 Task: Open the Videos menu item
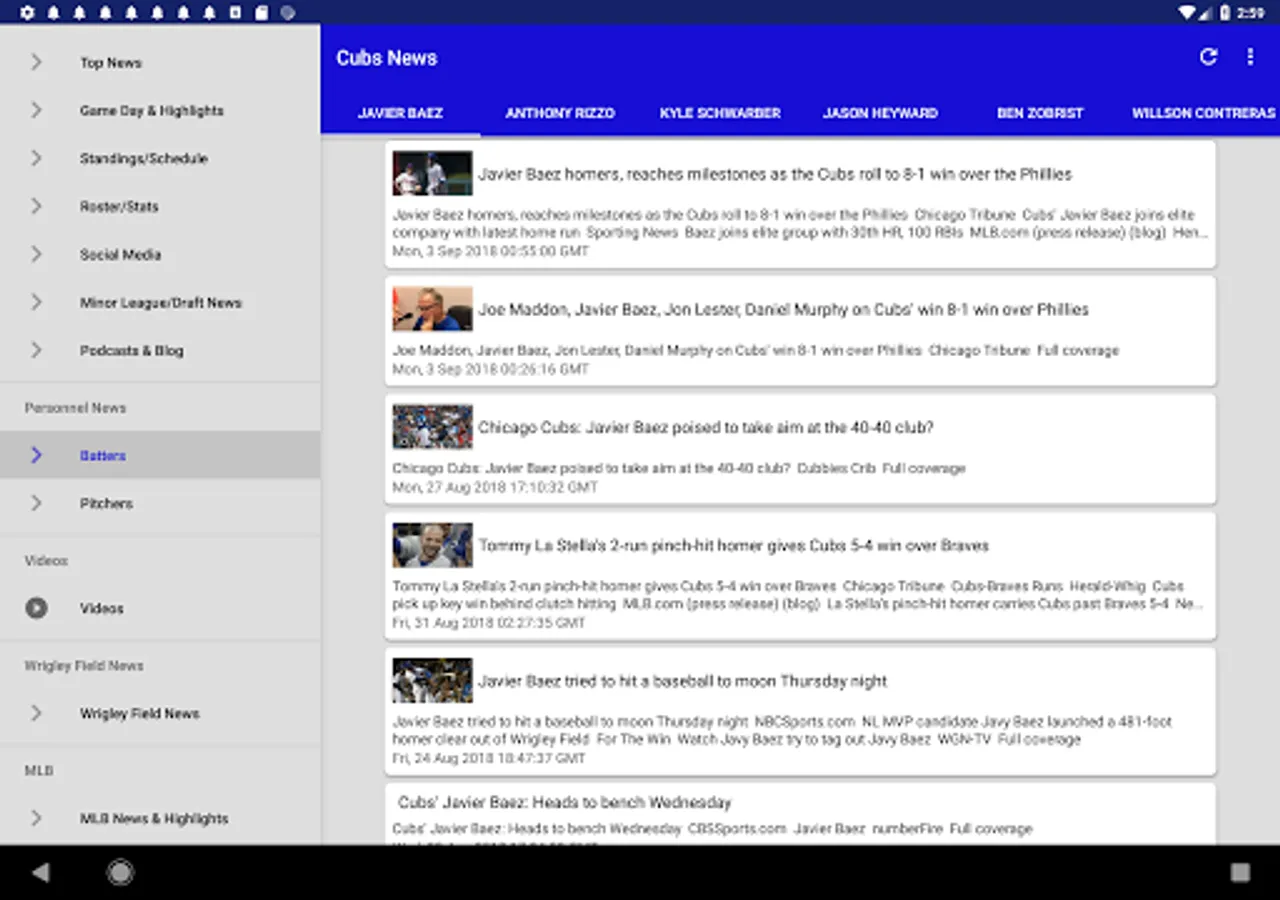click(x=160, y=608)
